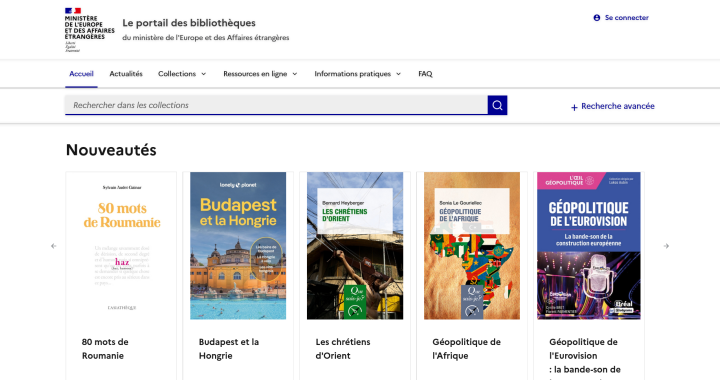
Task: Click the Budapest et la Hongrie title
Action: [x=229, y=349]
